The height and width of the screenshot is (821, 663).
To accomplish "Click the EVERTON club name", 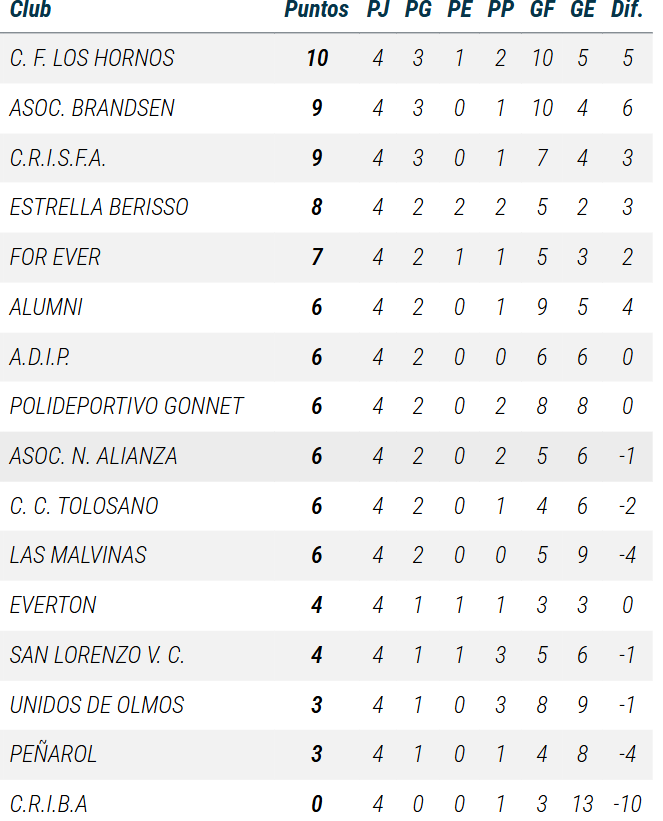I will pos(53,605).
